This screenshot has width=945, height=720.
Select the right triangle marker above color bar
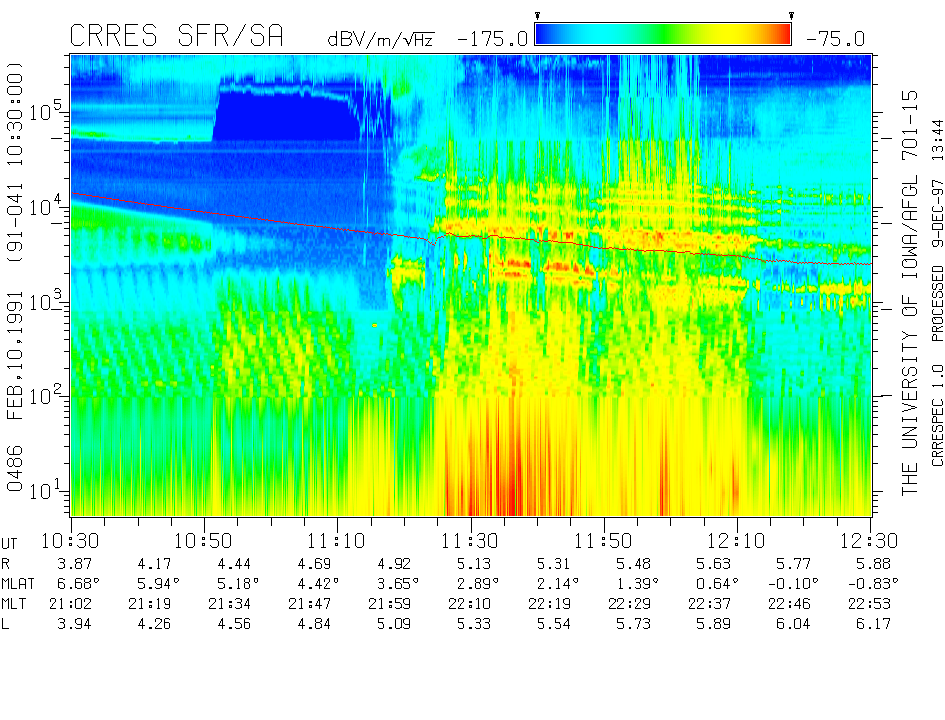[791, 16]
